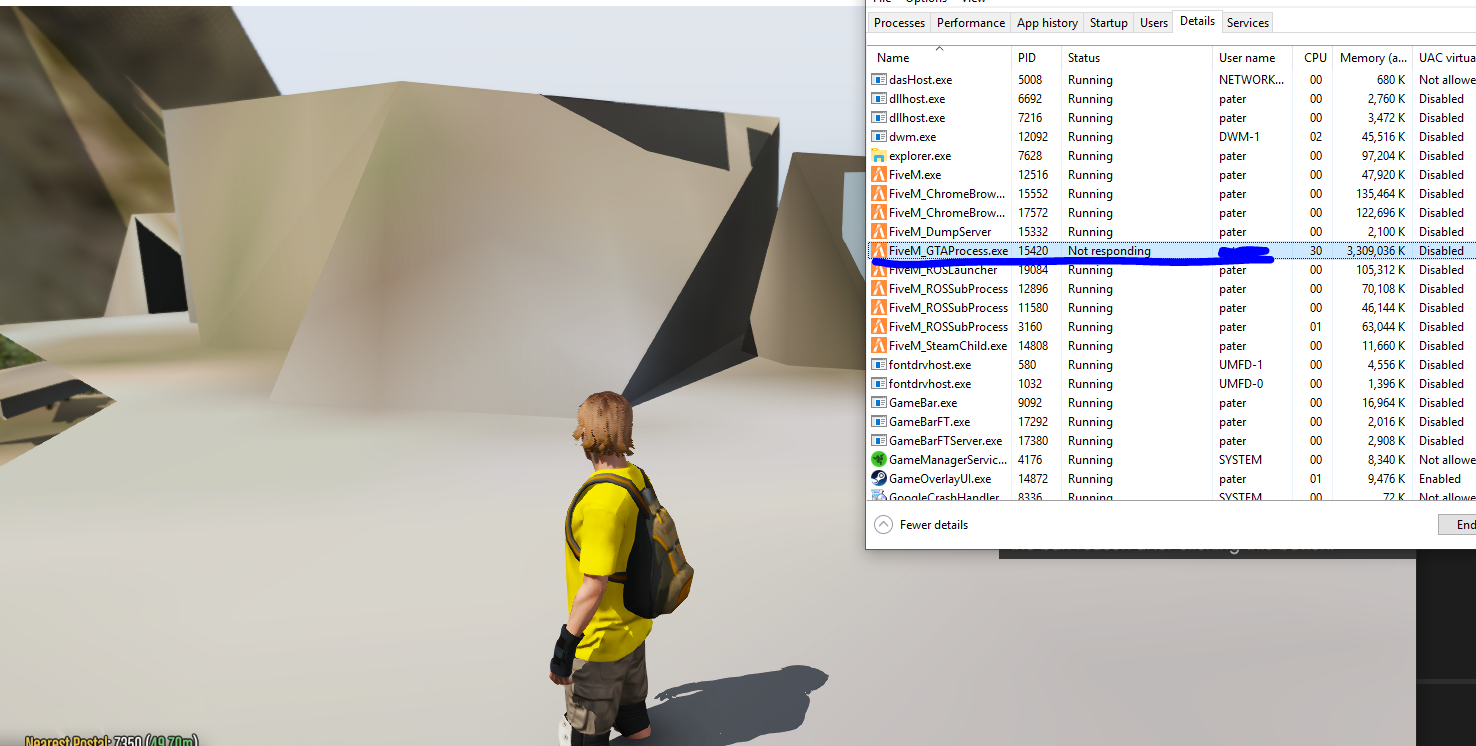
Task: Click the FiveM_SteamChild.exe icon
Action: (x=879, y=345)
